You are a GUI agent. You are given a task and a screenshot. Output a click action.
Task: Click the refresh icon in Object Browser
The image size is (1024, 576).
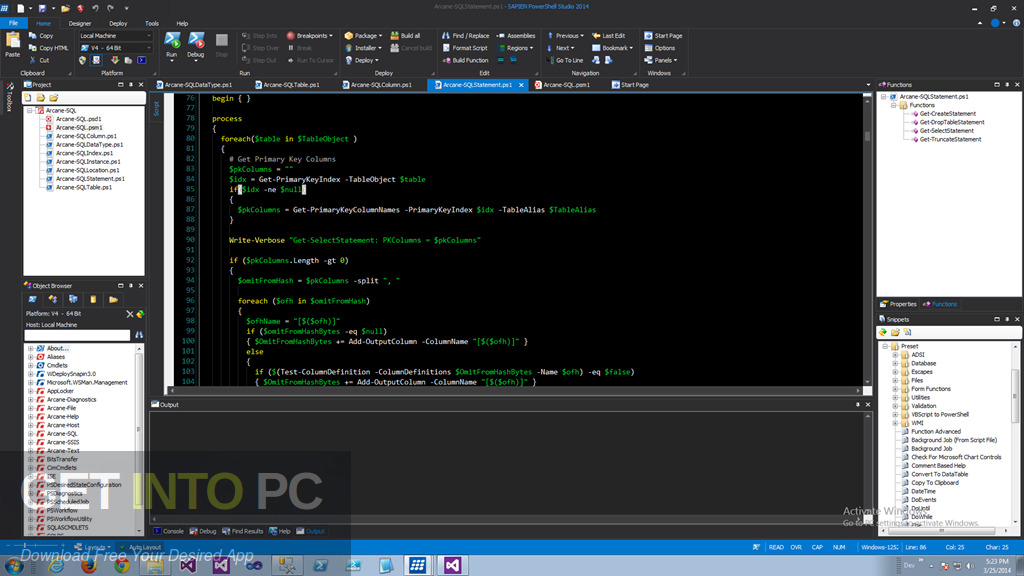pyautogui.click(x=140, y=314)
